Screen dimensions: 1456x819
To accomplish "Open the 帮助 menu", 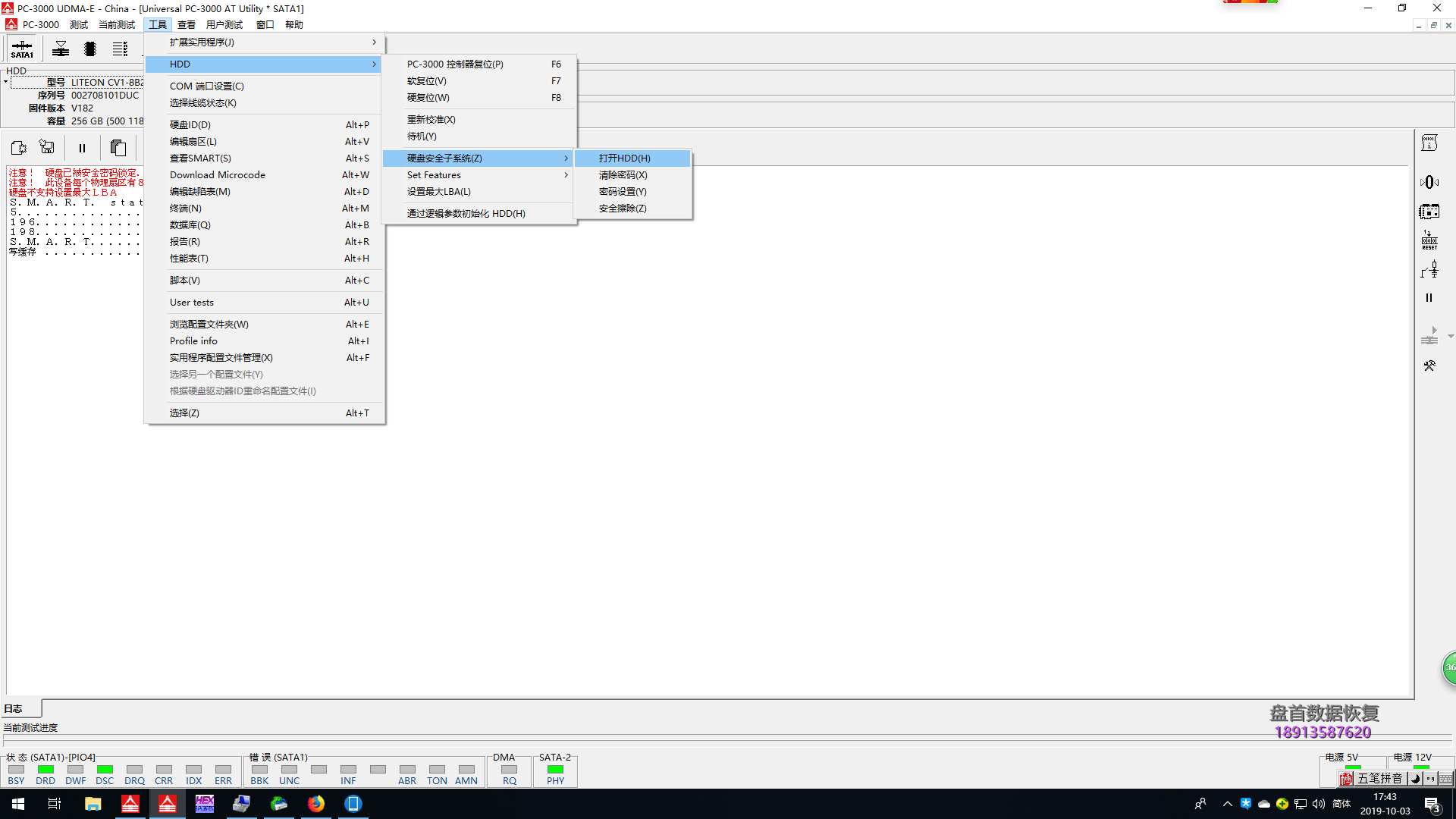I will (294, 25).
